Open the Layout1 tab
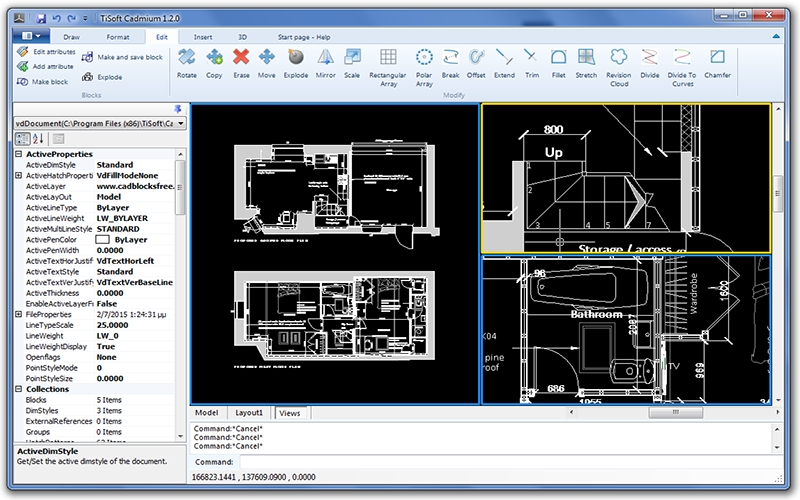 249,413
